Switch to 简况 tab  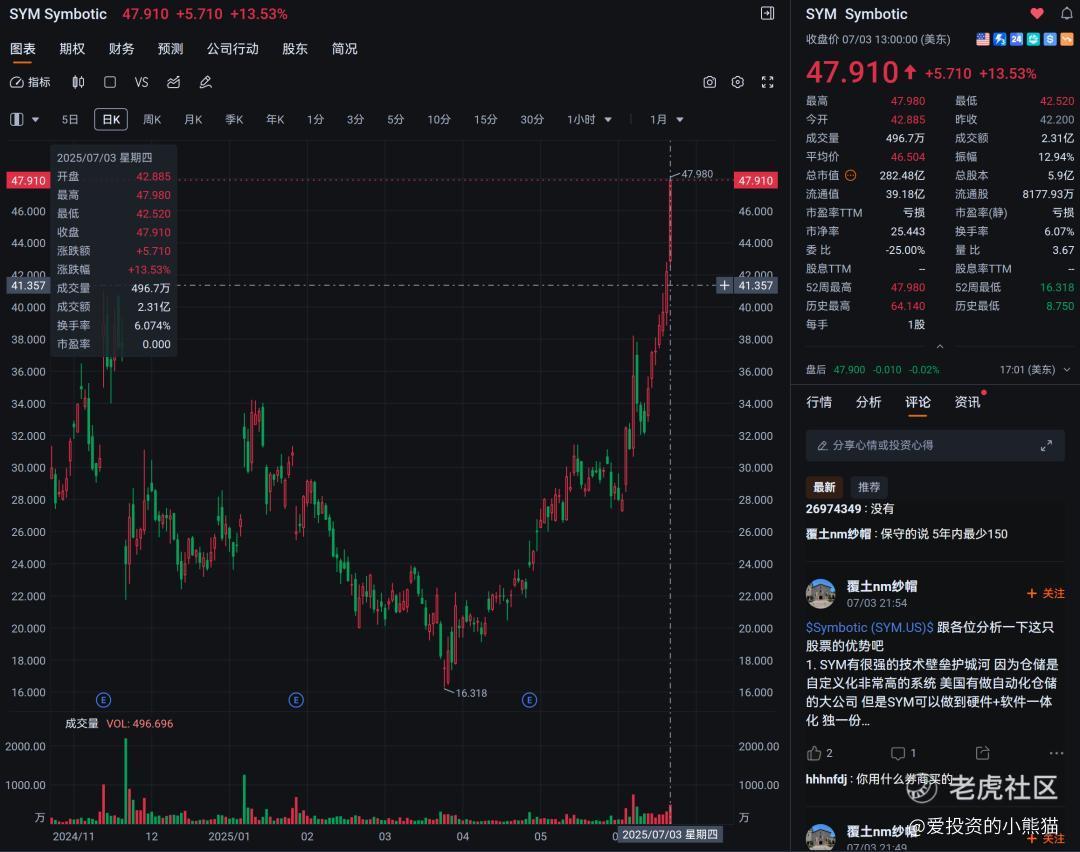344,49
